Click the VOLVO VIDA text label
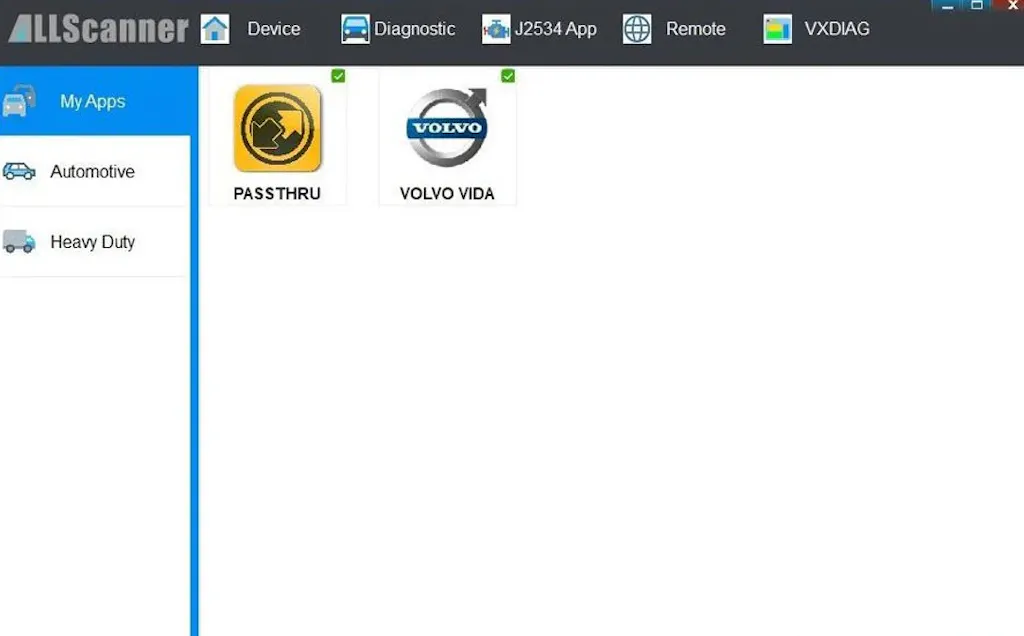The image size is (1024, 636). 447,194
